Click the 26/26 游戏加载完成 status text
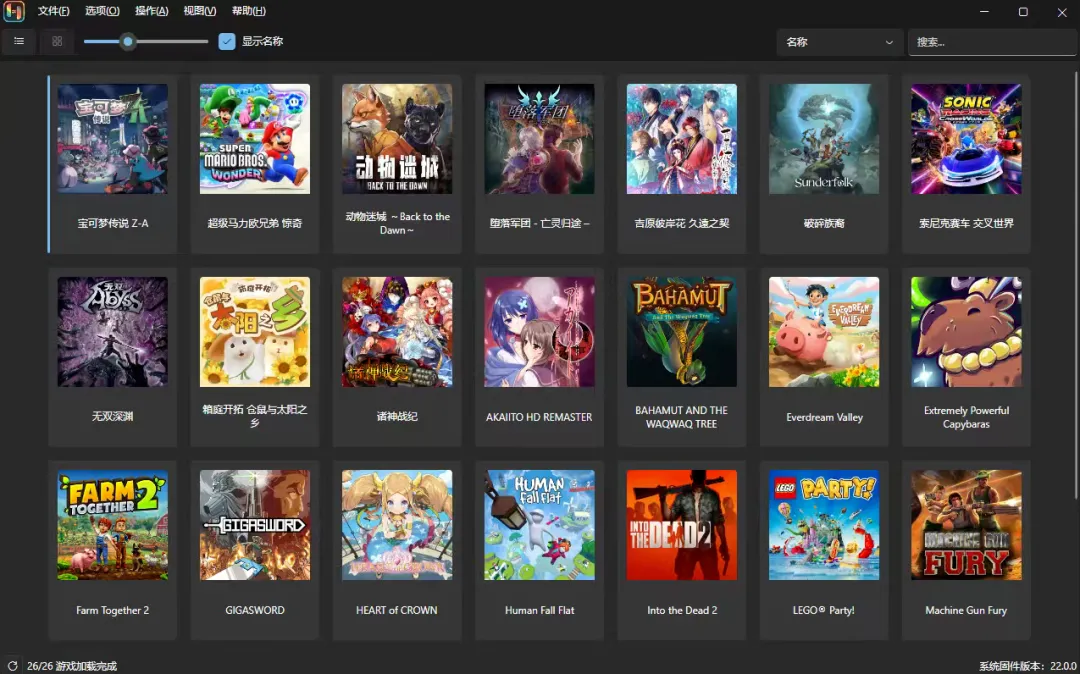 (72, 666)
